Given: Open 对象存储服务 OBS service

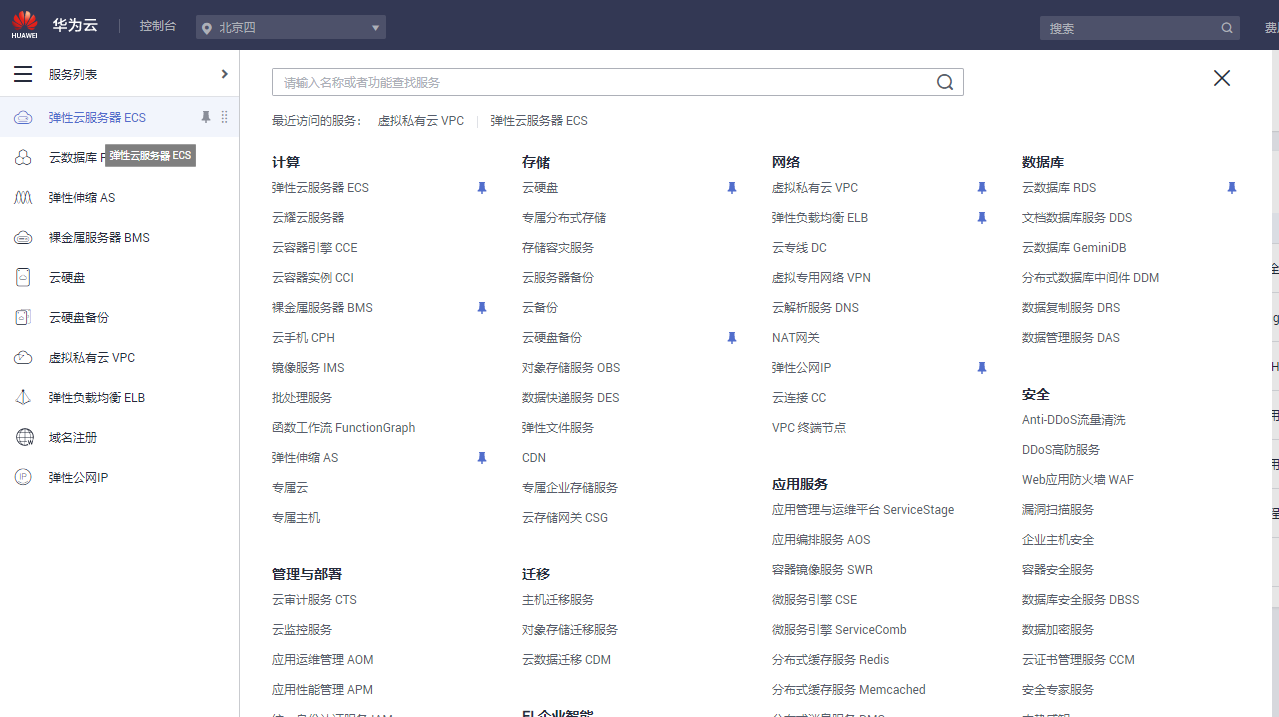Looking at the screenshot, I should pos(571,368).
